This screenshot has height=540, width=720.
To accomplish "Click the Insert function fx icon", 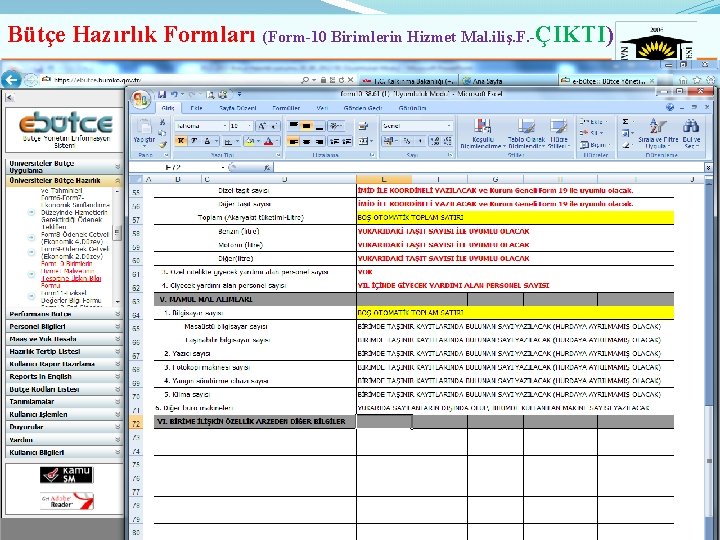I will tap(267, 168).
